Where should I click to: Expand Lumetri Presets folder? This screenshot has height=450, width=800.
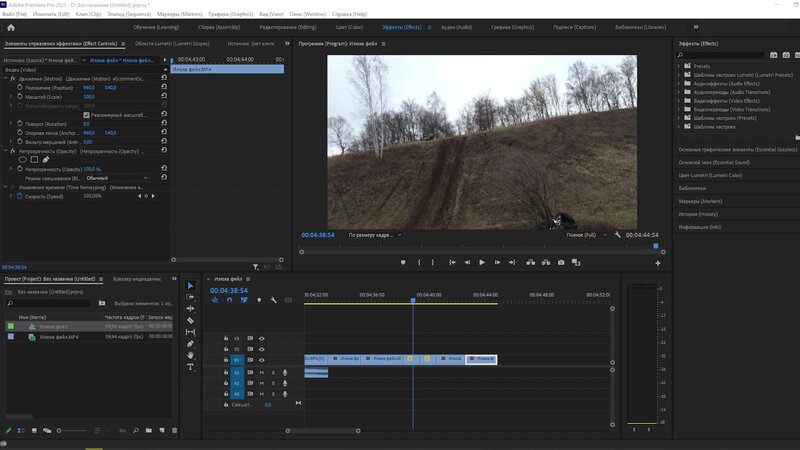coord(679,75)
